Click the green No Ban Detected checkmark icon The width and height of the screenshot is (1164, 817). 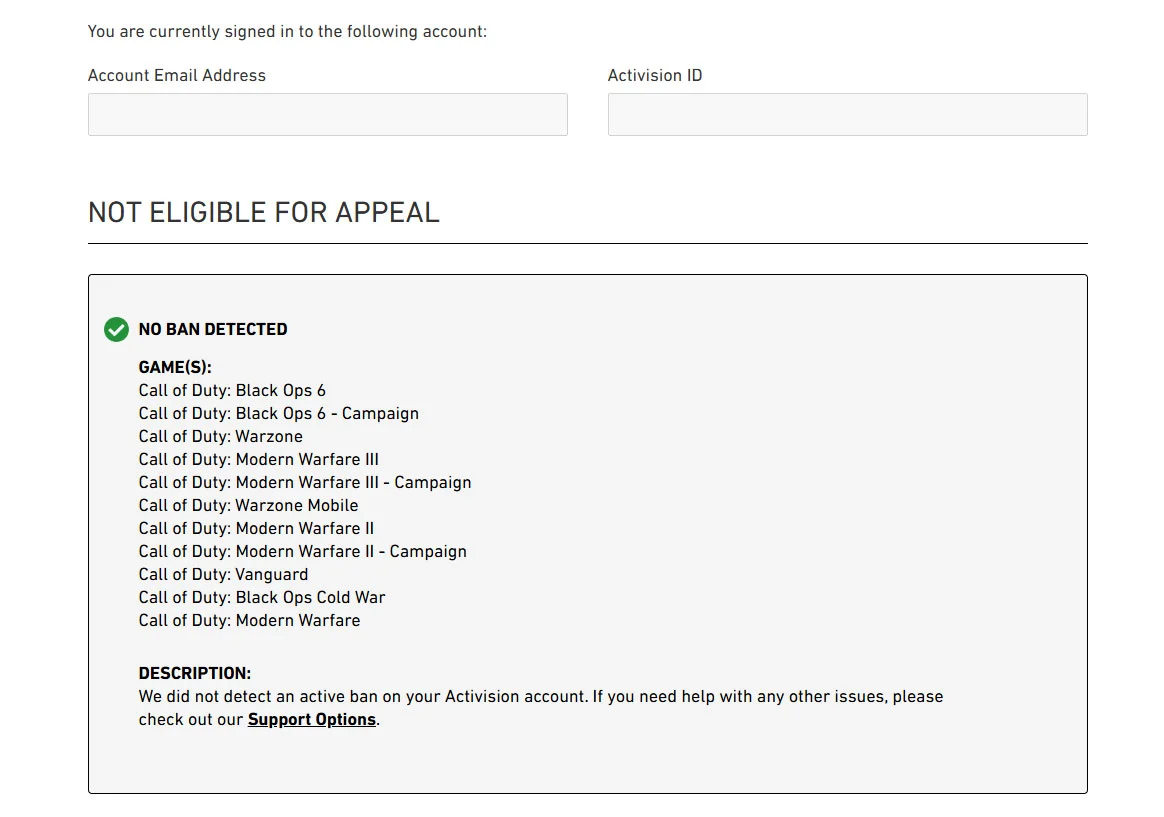pyautogui.click(x=116, y=329)
